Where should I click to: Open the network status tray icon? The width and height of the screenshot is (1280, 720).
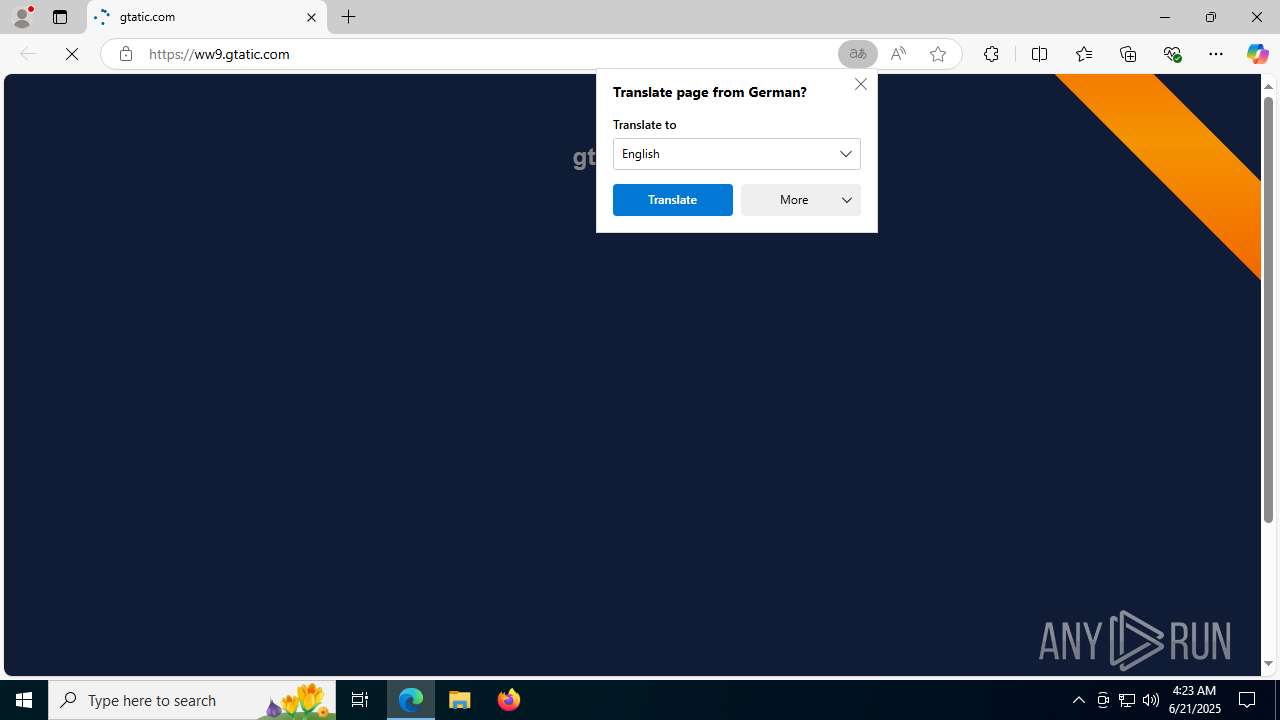[1127, 700]
